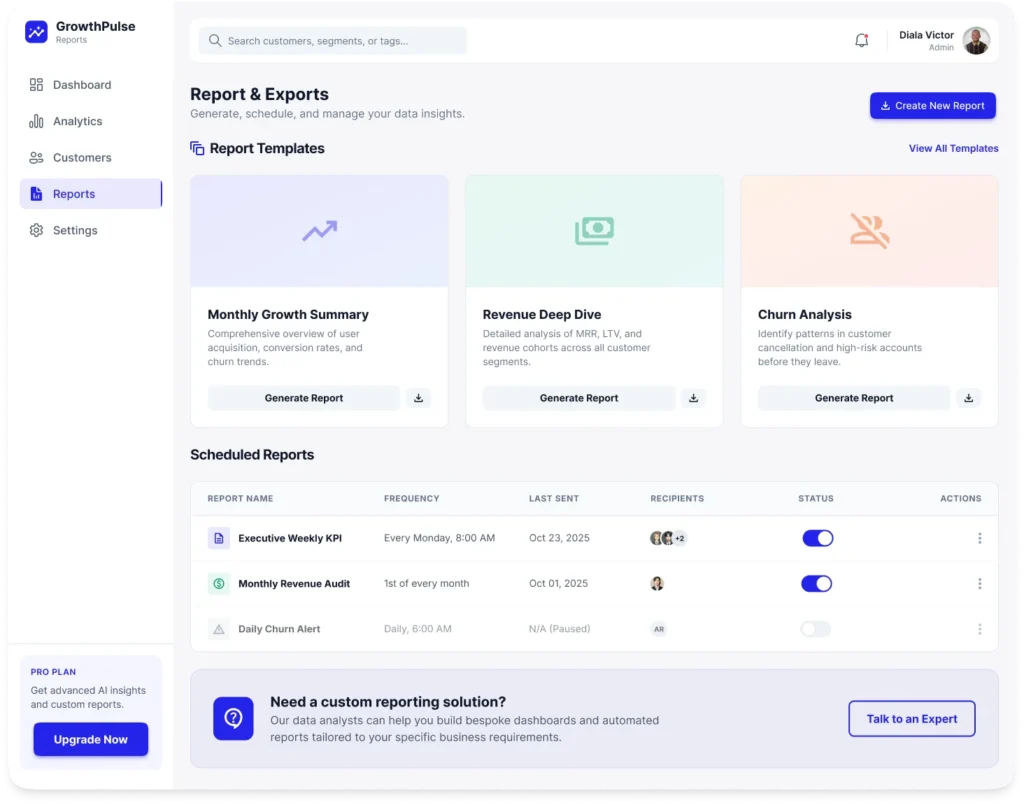Viewport: 1024px width, 805px height.
Task: Focus the customer search field
Action: click(331, 40)
